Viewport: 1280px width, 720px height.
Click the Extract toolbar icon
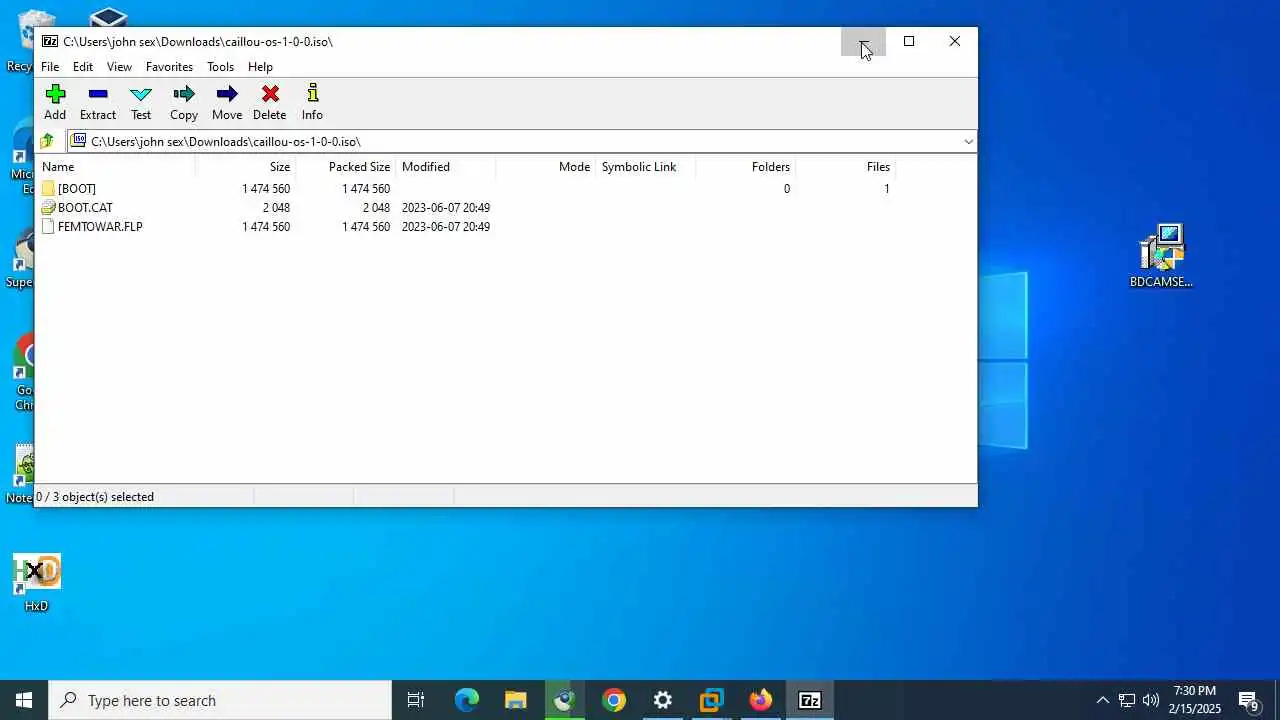pos(98,94)
